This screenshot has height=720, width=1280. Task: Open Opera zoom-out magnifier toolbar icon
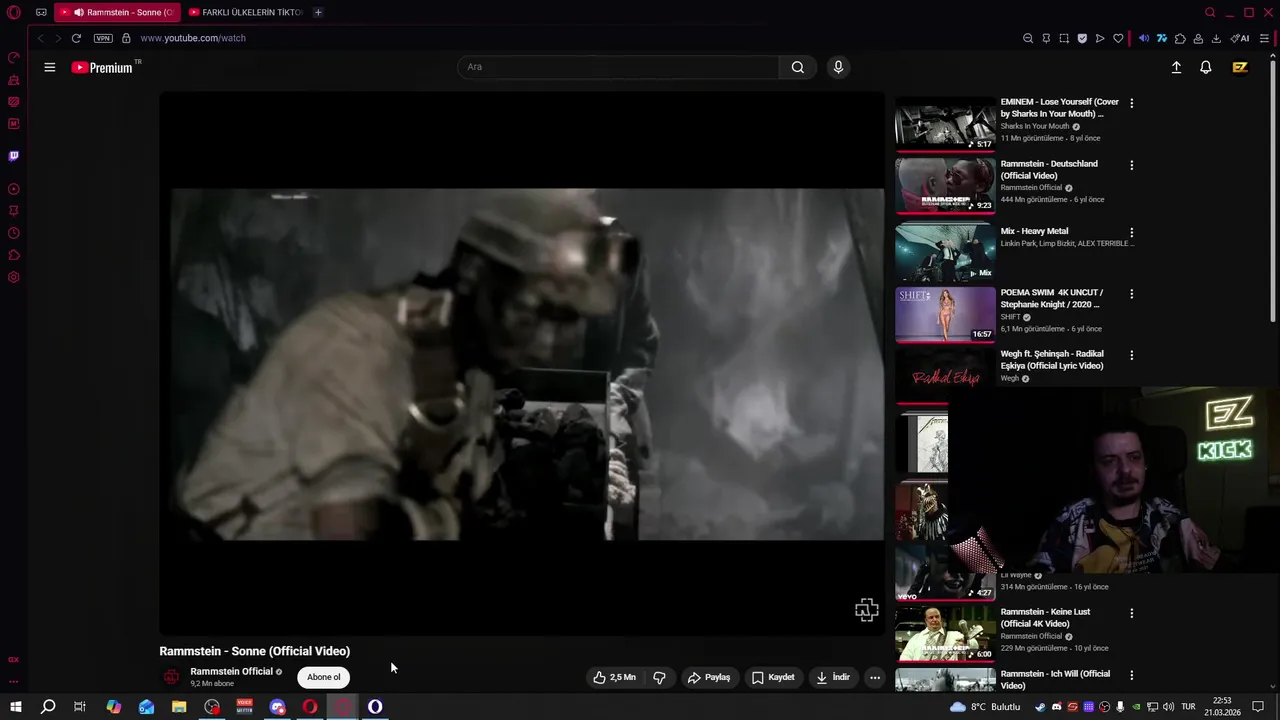(x=1028, y=38)
